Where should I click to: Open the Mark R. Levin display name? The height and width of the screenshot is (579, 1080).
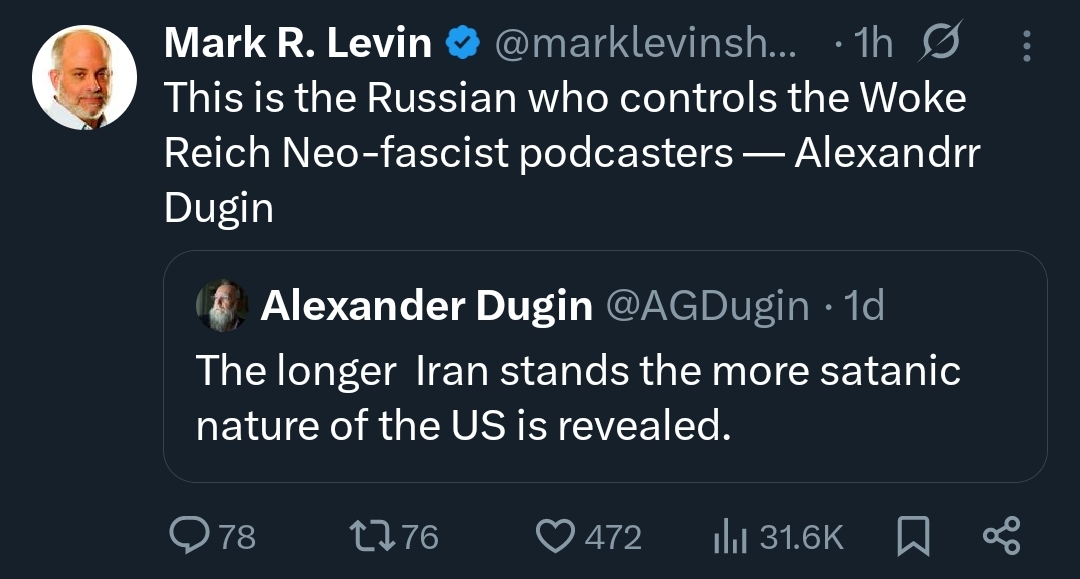pos(298,43)
